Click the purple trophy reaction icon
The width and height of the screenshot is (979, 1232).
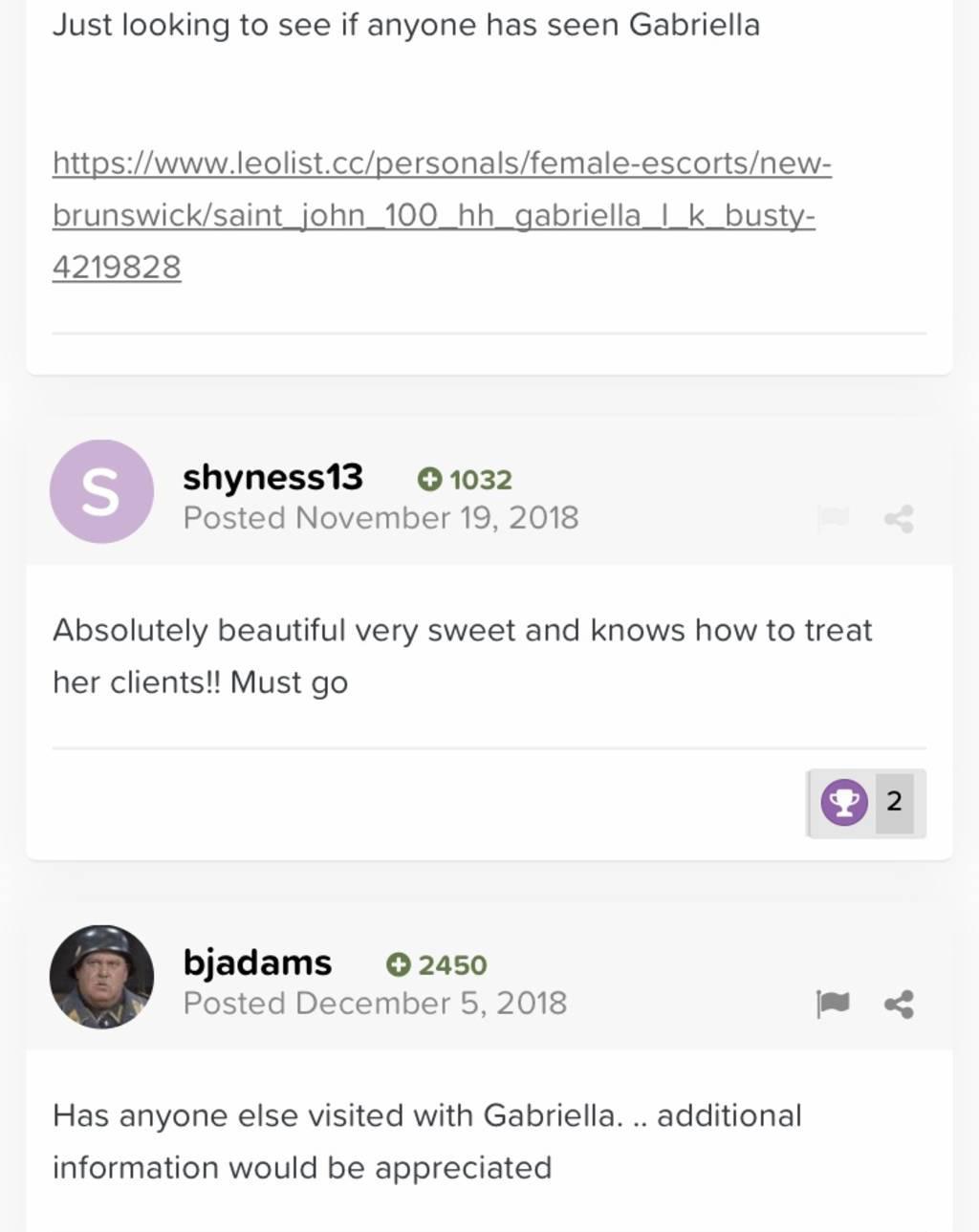[843, 802]
